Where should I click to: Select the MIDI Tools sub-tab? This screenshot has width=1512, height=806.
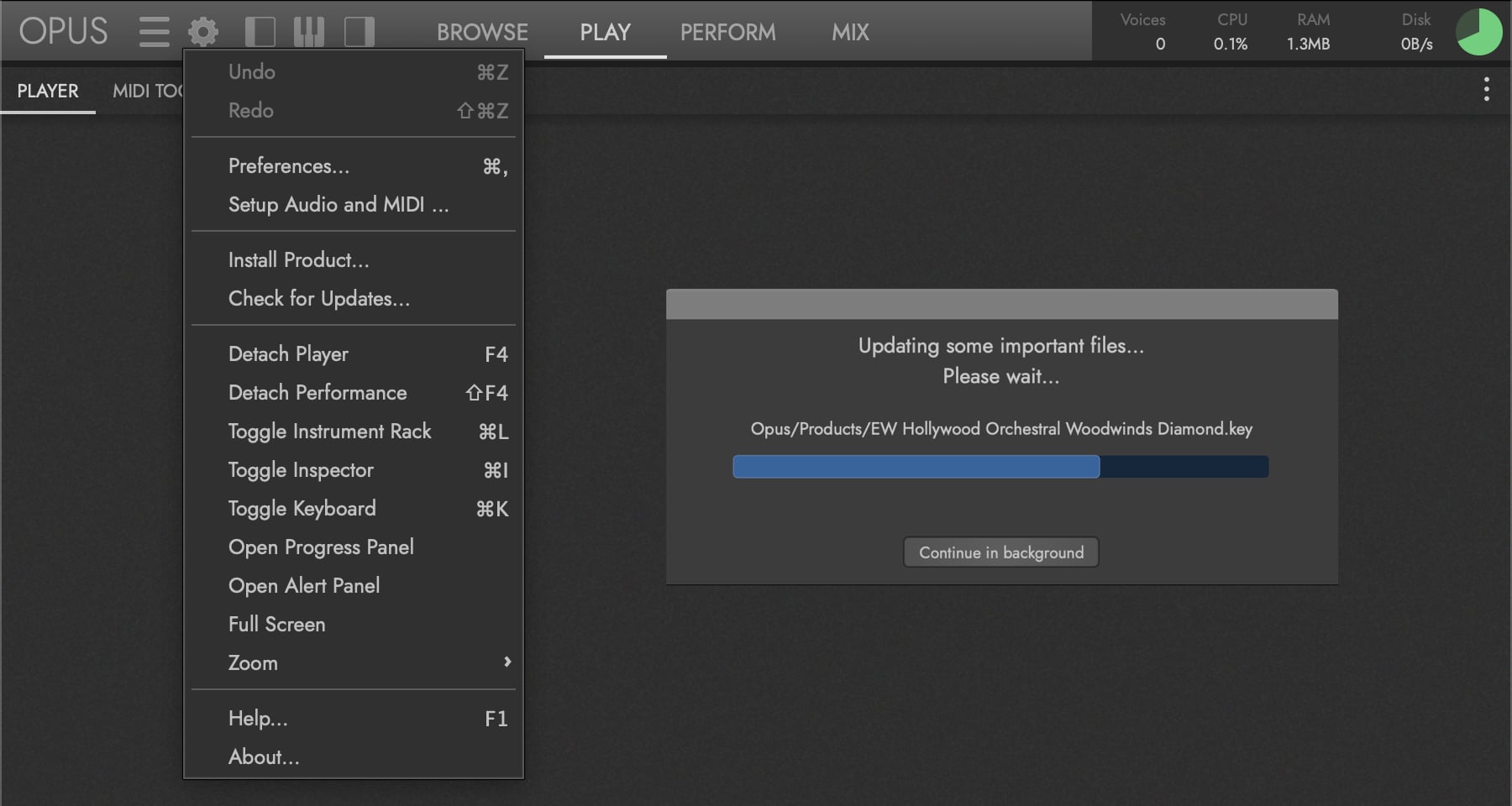click(x=148, y=91)
